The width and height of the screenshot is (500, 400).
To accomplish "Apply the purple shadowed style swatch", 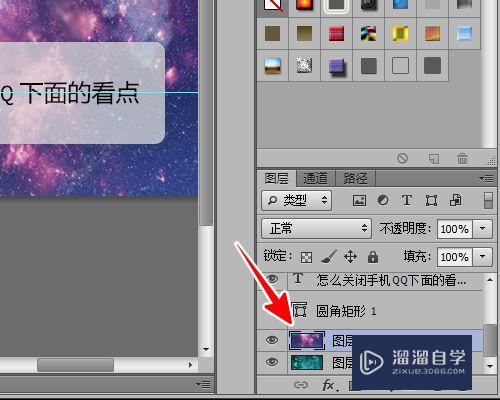I will [337, 66].
